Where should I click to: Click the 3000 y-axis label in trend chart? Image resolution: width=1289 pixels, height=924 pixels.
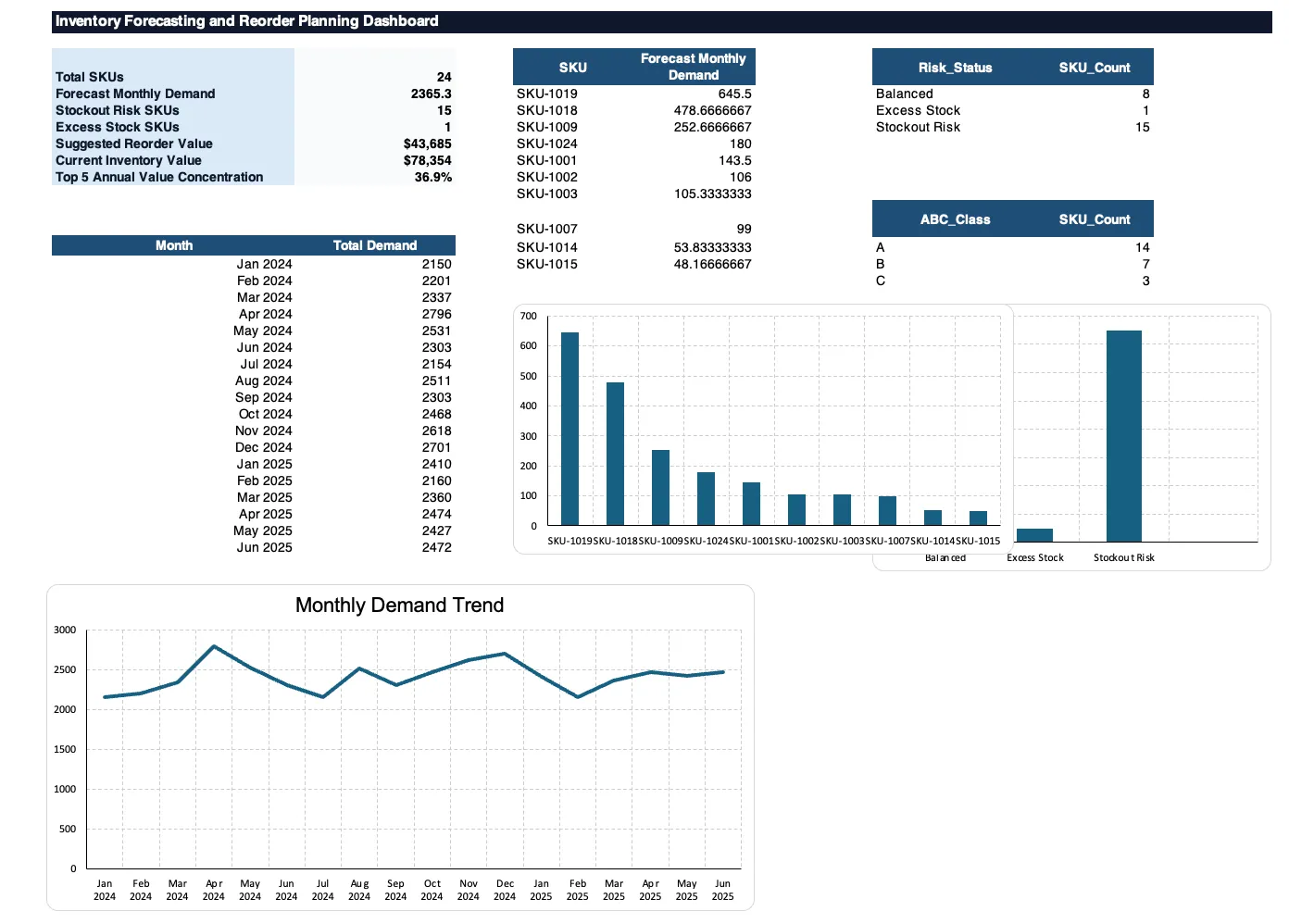(x=65, y=630)
